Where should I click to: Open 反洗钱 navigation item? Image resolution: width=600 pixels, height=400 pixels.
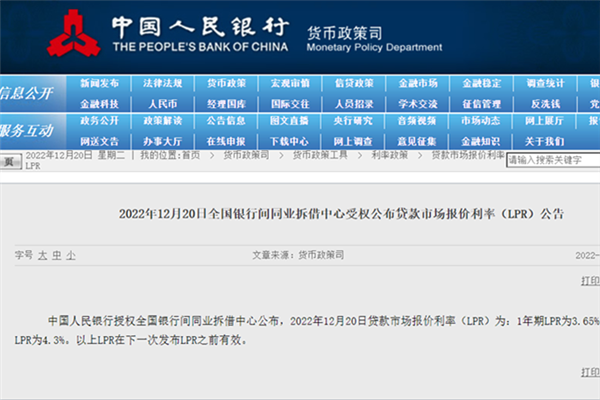coord(545,104)
